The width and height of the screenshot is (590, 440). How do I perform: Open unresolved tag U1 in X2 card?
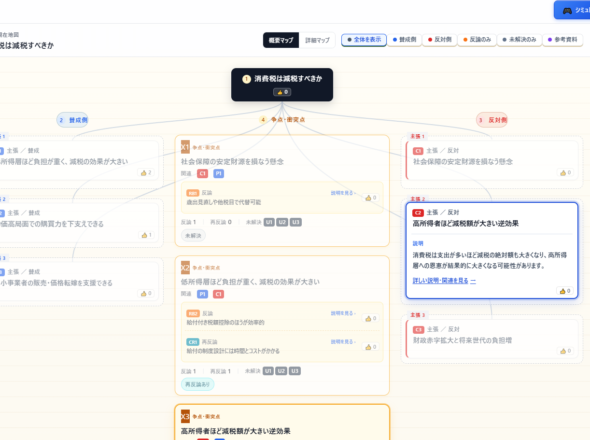point(268,371)
